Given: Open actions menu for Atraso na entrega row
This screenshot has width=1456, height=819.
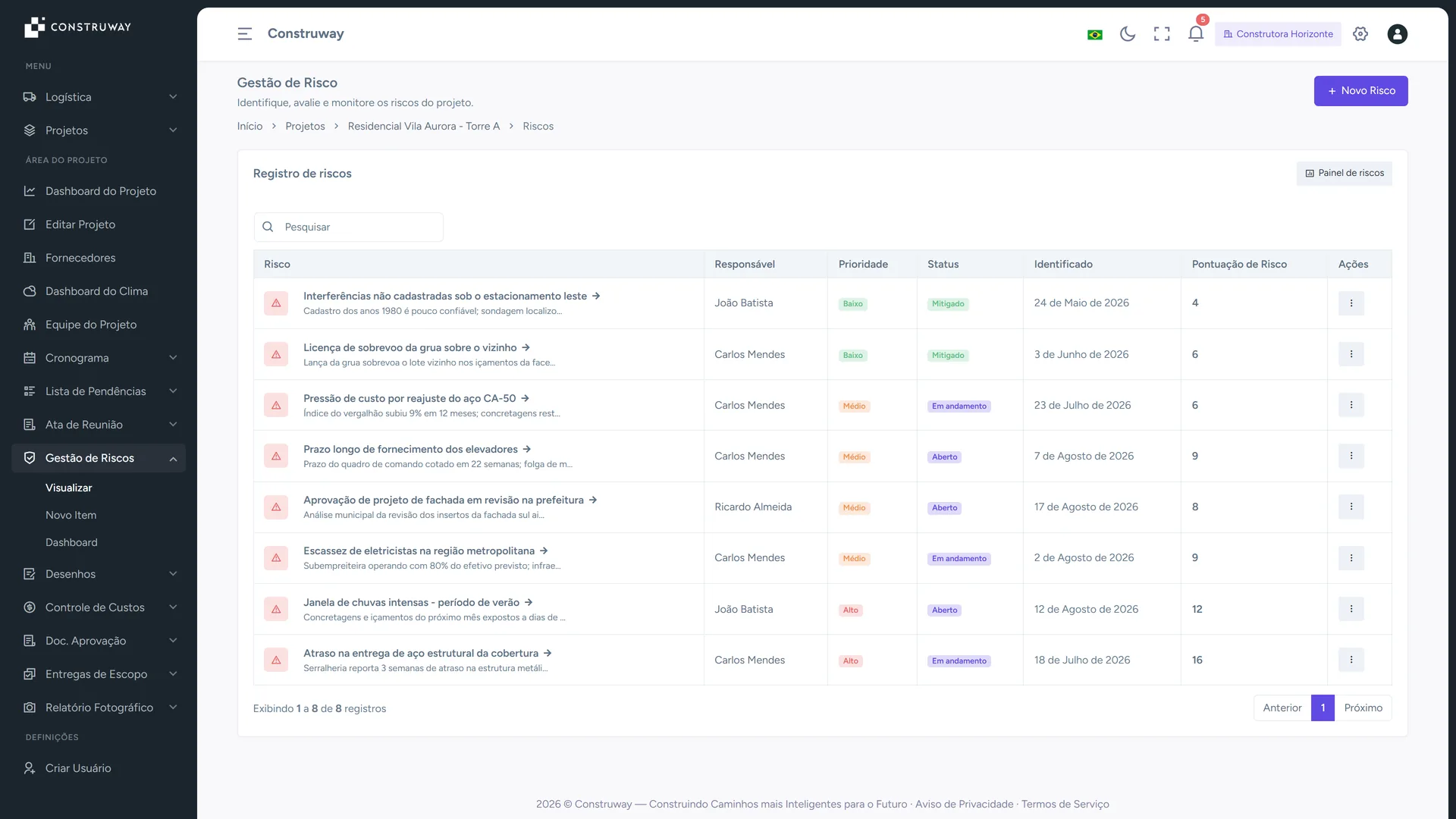Looking at the screenshot, I should 1351,660.
